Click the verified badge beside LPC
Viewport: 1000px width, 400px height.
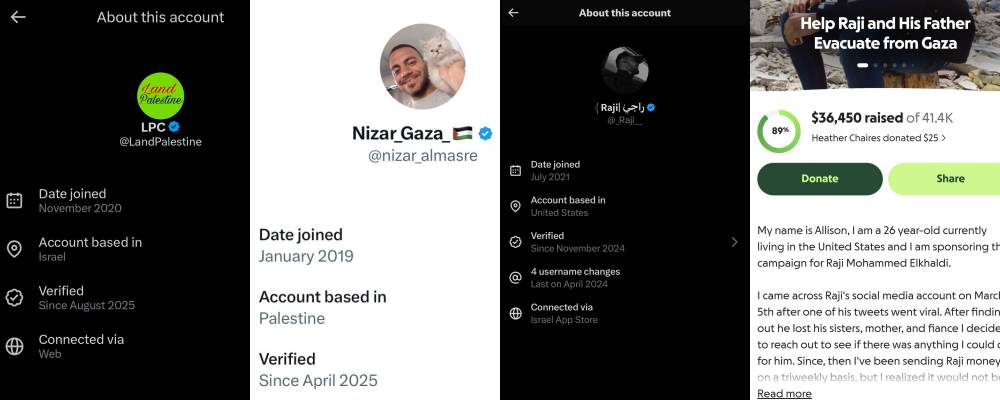click(174, 128)
